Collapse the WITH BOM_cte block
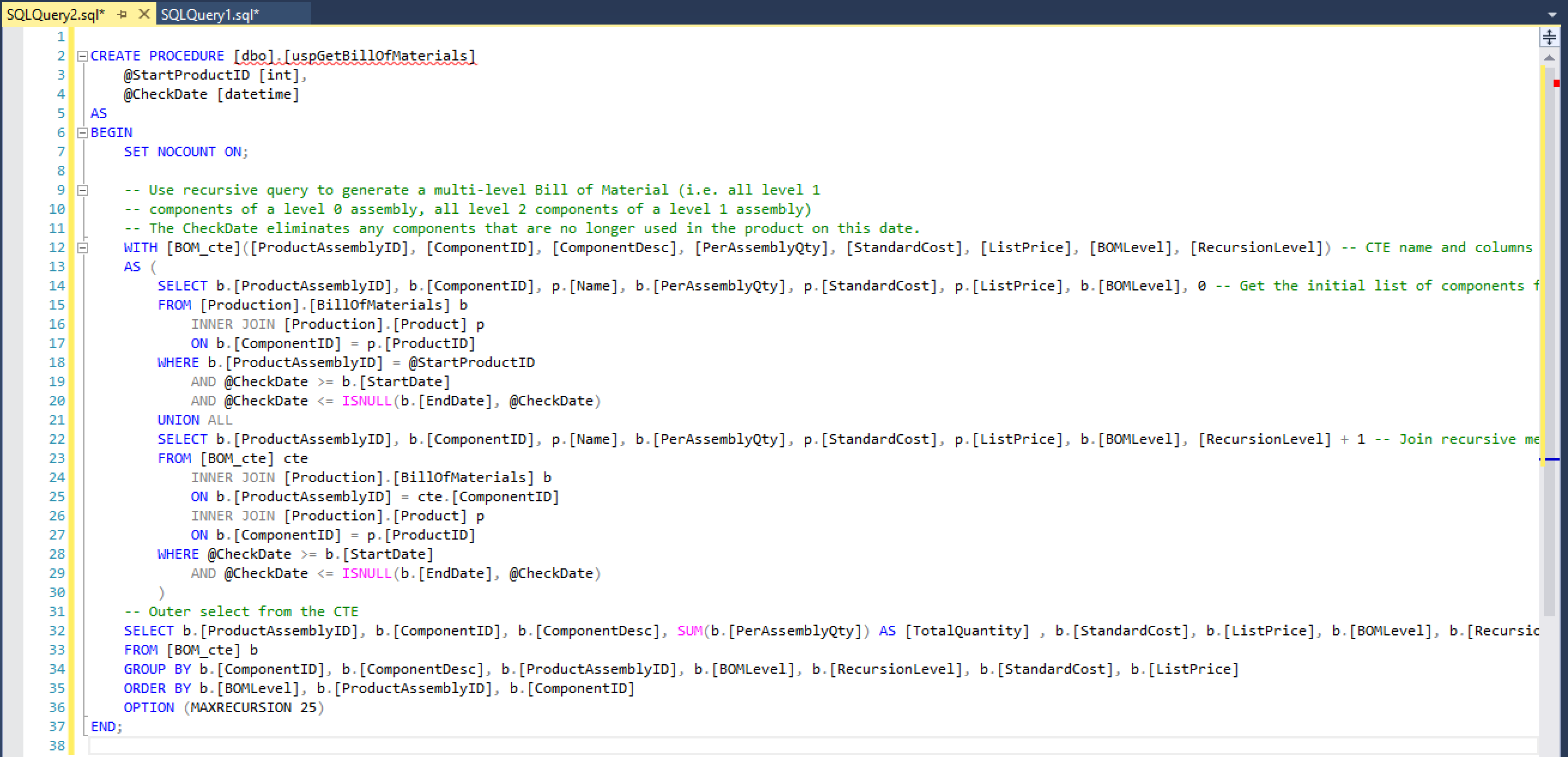 pyautogui.click(x=83, y=248)
